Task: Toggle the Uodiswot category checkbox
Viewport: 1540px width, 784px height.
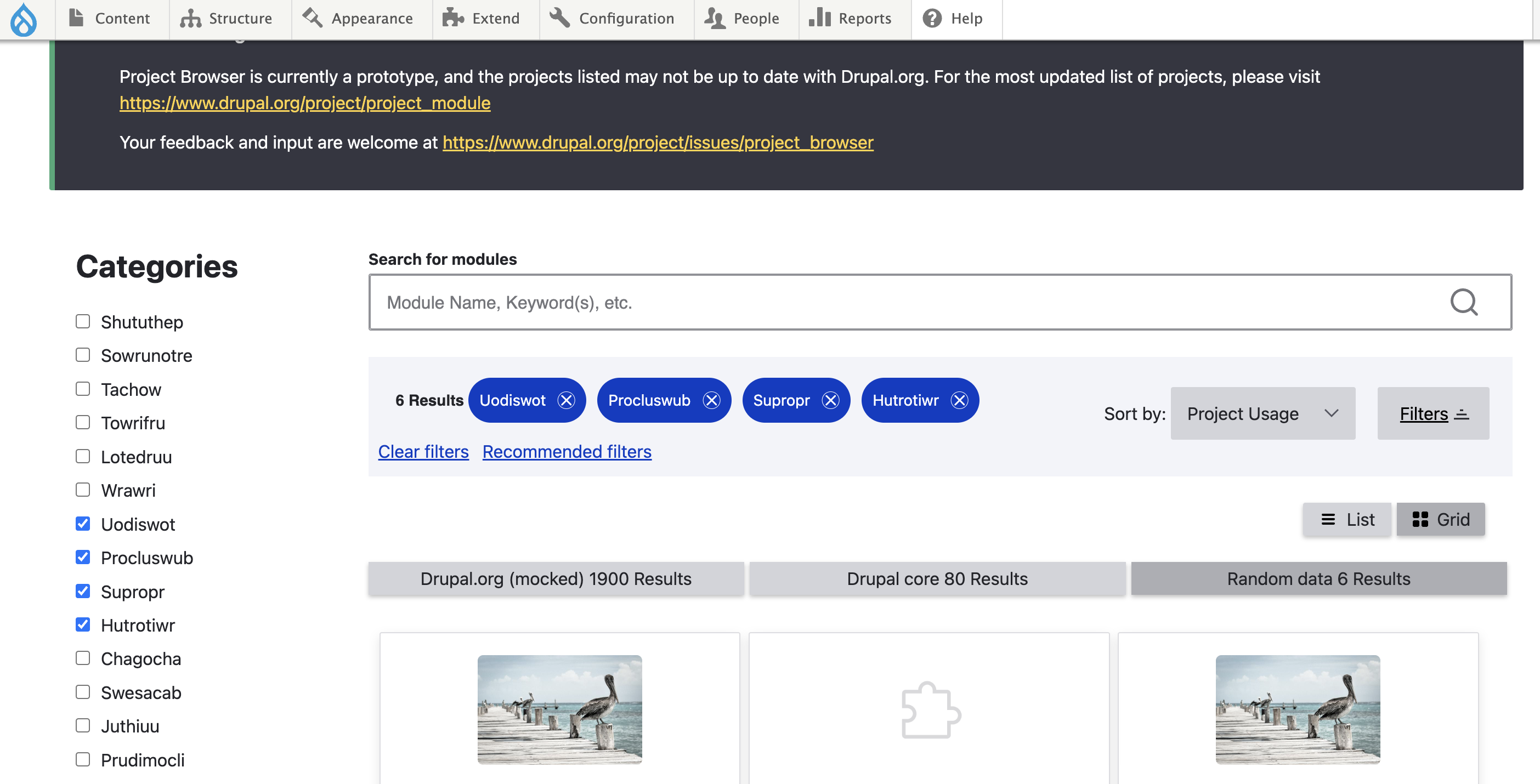Action: [x=83, y=523]
